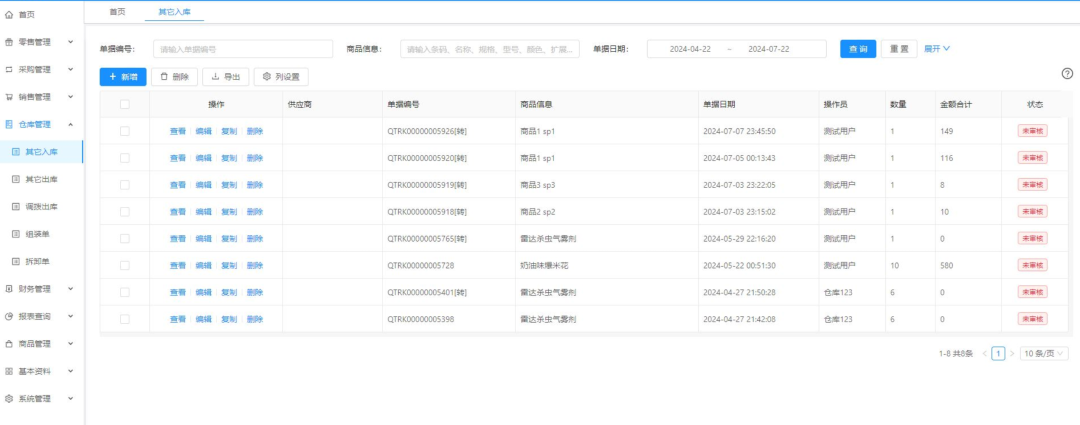Click the blue 查询 search button

(x=858, y=49)
